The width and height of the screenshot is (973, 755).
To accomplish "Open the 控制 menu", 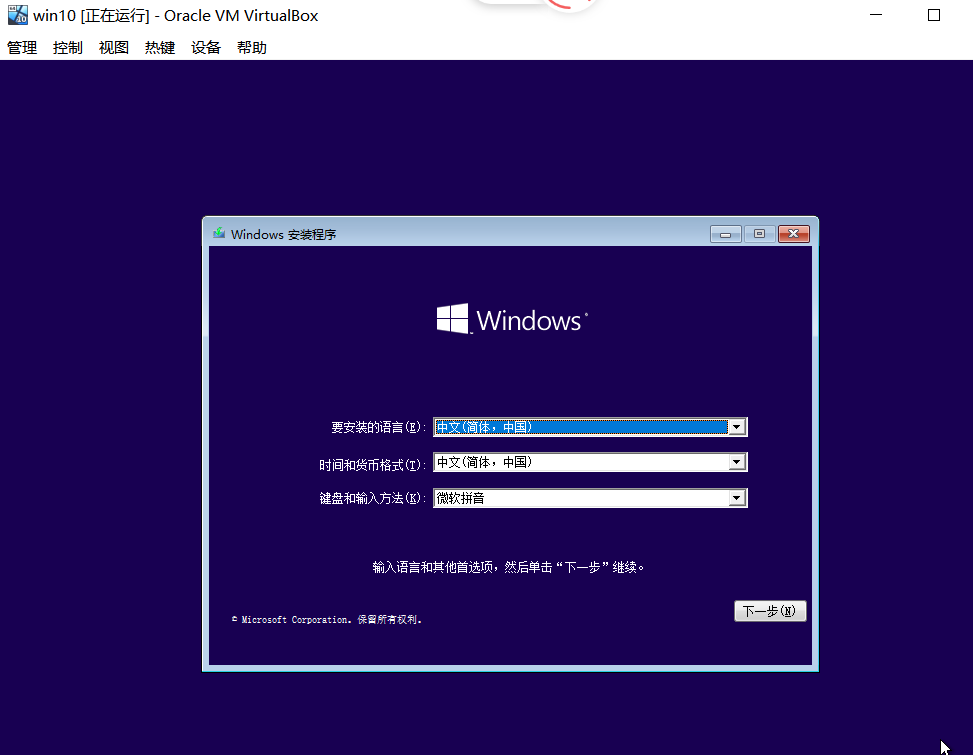I will 68,48.
